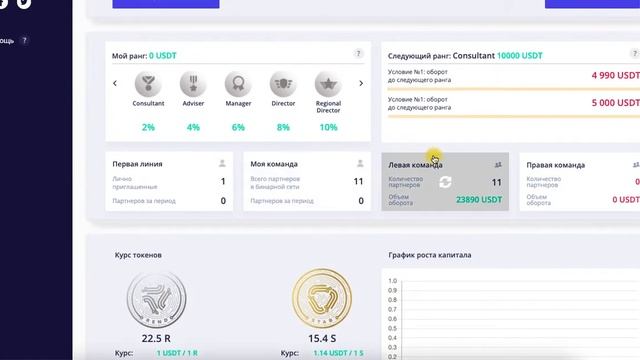Click group icon in Левая команда card
This screenshot has width=640, height=360.
tap(498, 165)
